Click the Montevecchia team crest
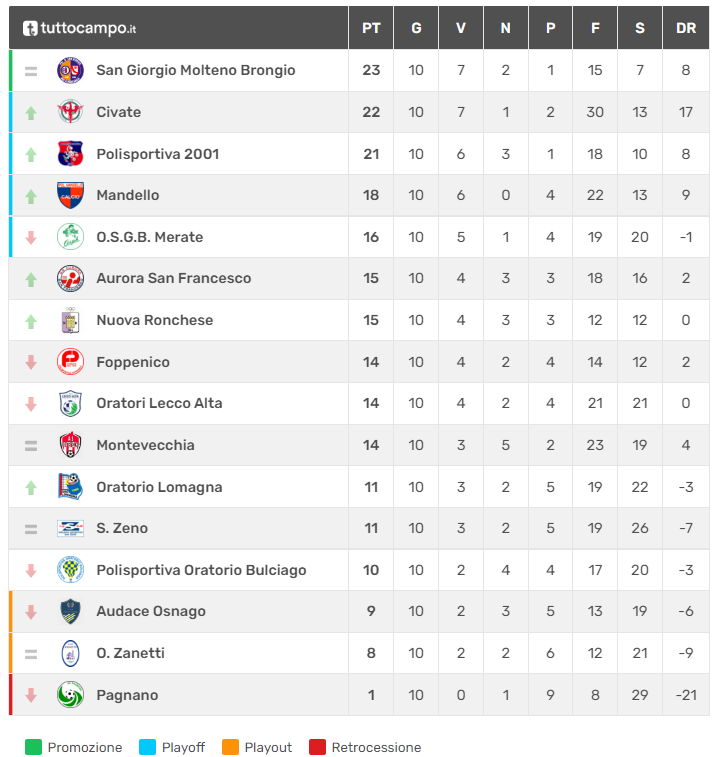713x757 pixels. coord(70,445)
